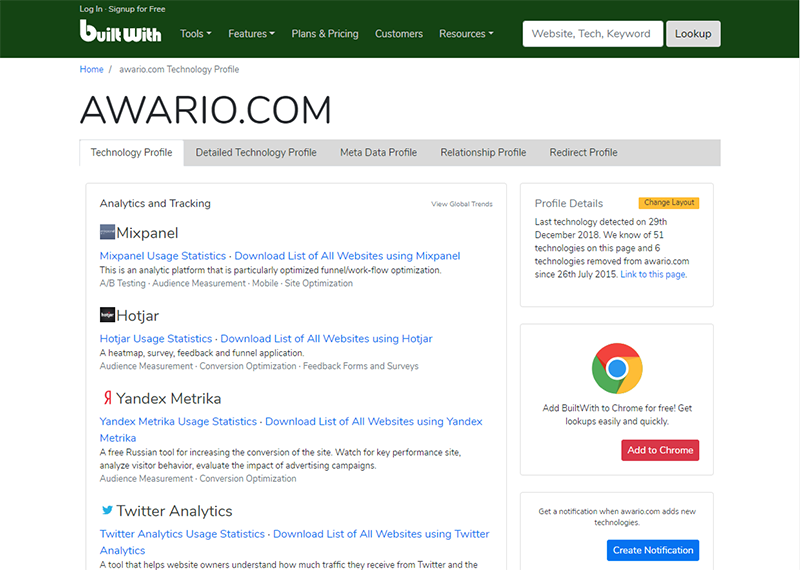The width and height of the screenshot is (800, 570).
Task: Go to Home breadcrumb link
Action: (91, 69)
